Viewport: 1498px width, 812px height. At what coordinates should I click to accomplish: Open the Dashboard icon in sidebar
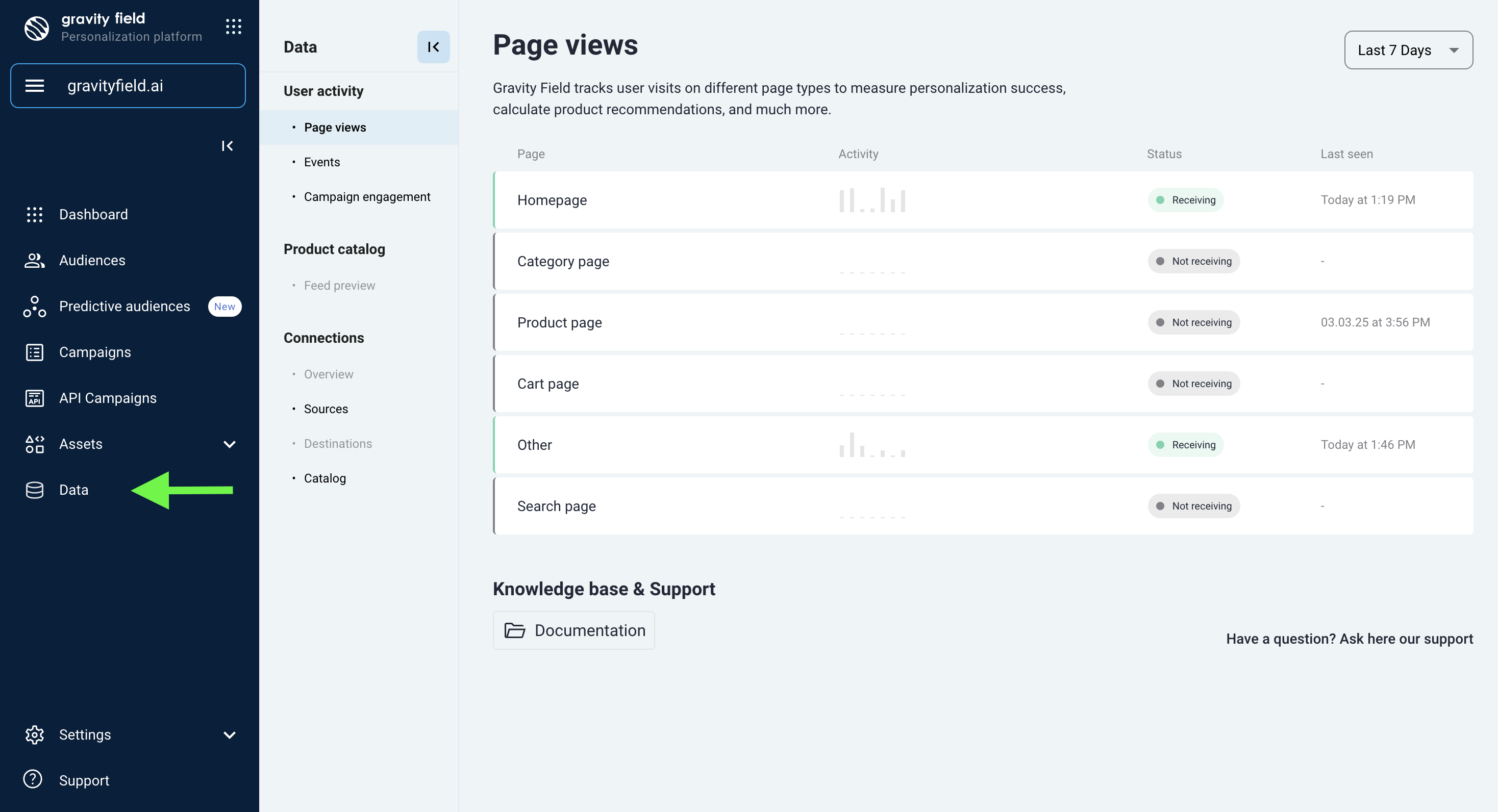click(34, 215)
